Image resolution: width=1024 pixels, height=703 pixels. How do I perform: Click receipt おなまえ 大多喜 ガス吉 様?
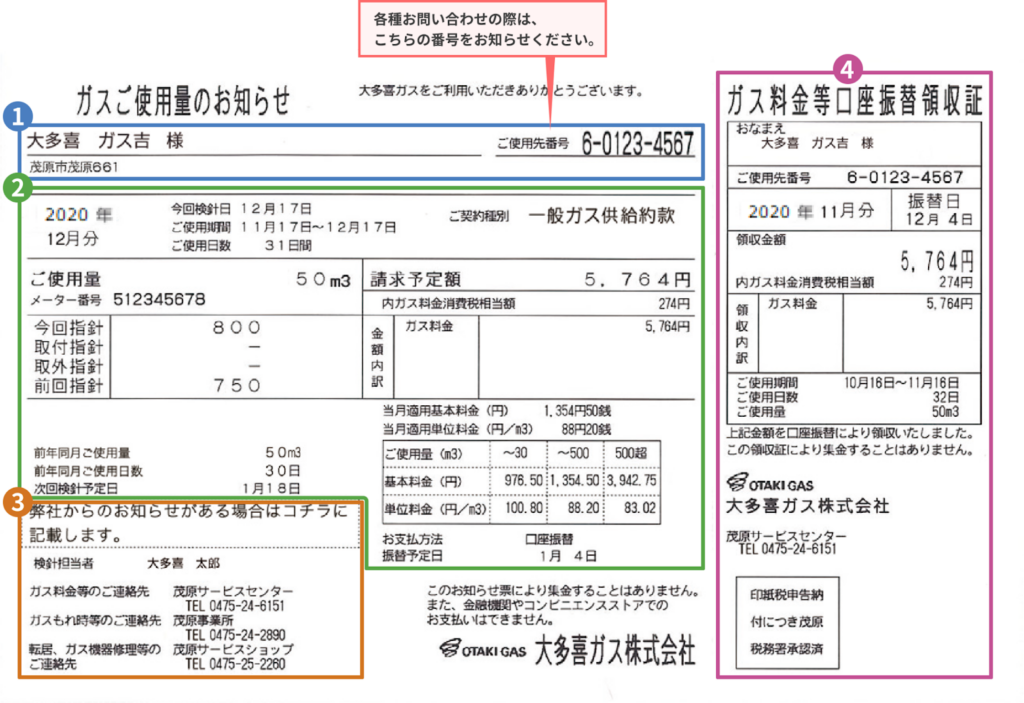point(817,142)
